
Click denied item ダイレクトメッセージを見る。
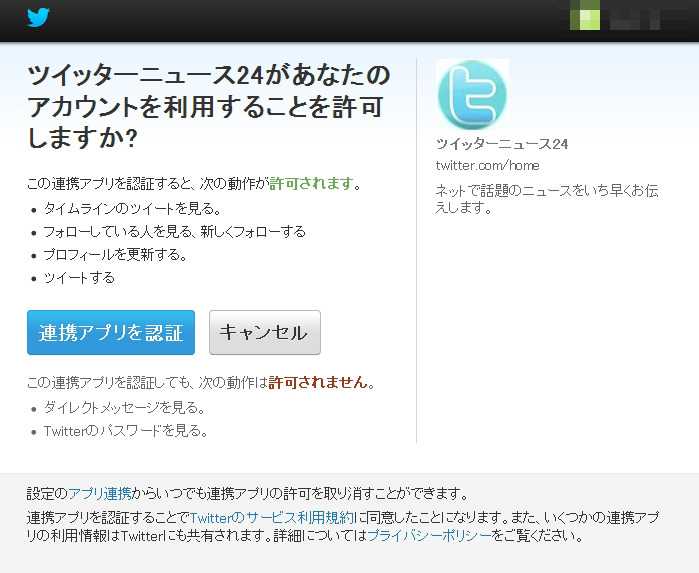tap(124, 408)
